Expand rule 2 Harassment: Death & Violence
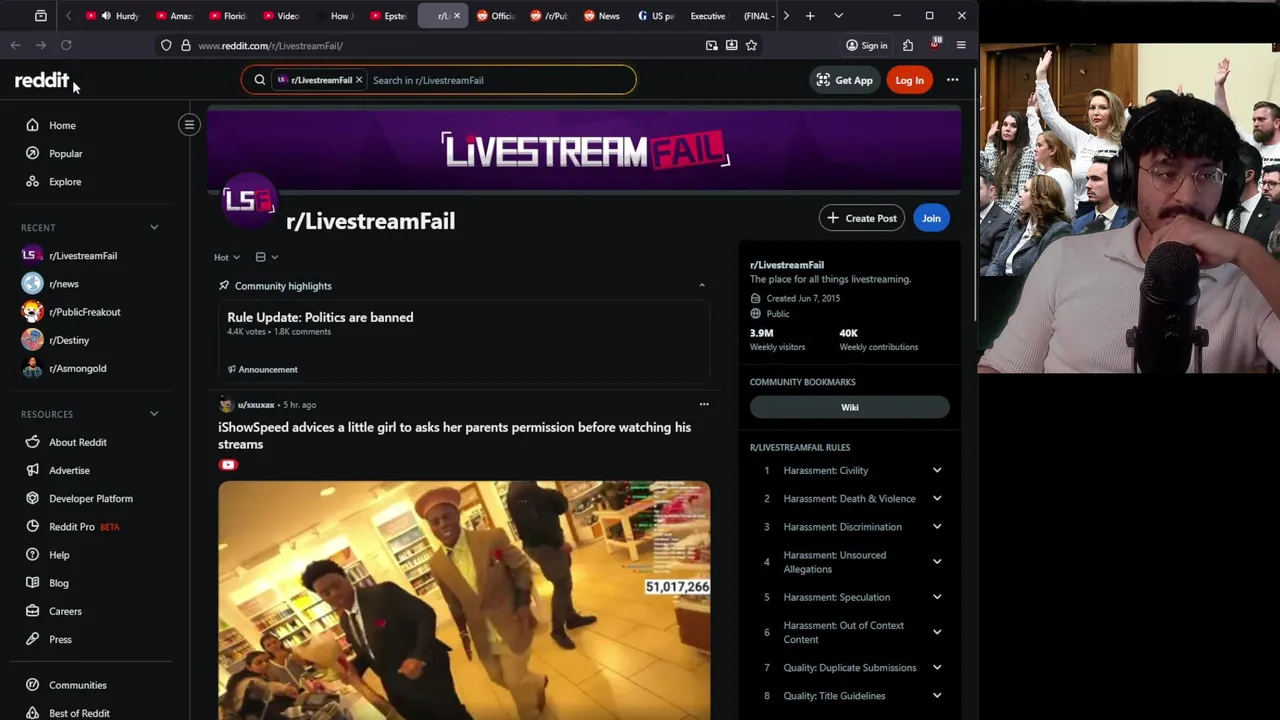 (x=937, y=498)
